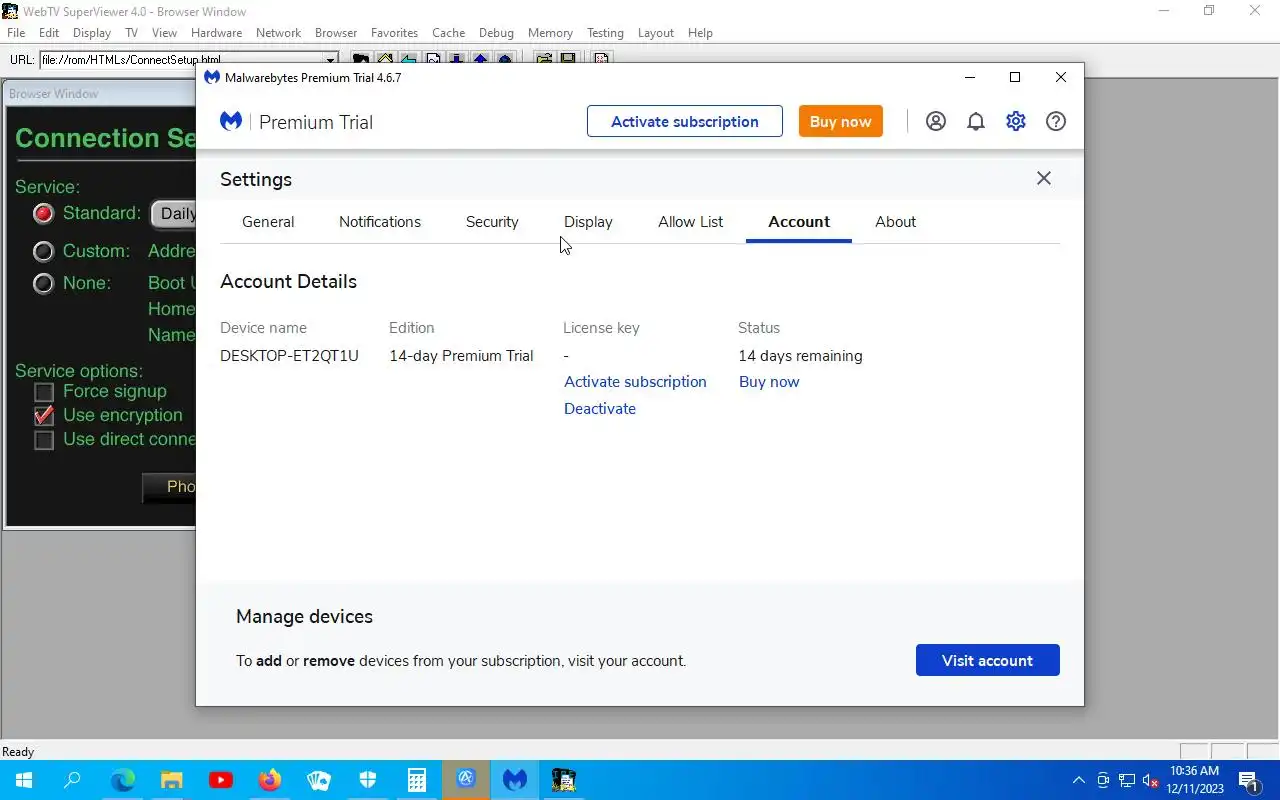
Task: Open the notifications bell in Malwarebytes
Action: (x=976, y=121)
